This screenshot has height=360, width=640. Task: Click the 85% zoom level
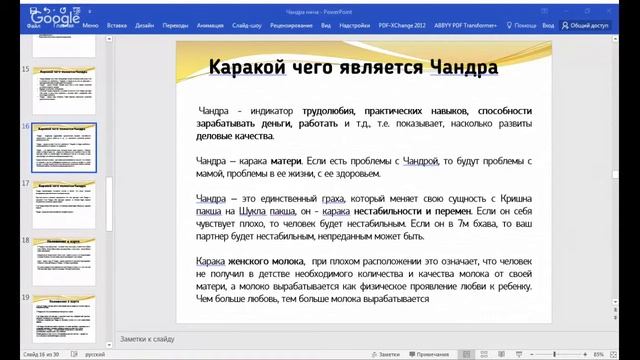(x=598, y=354)
